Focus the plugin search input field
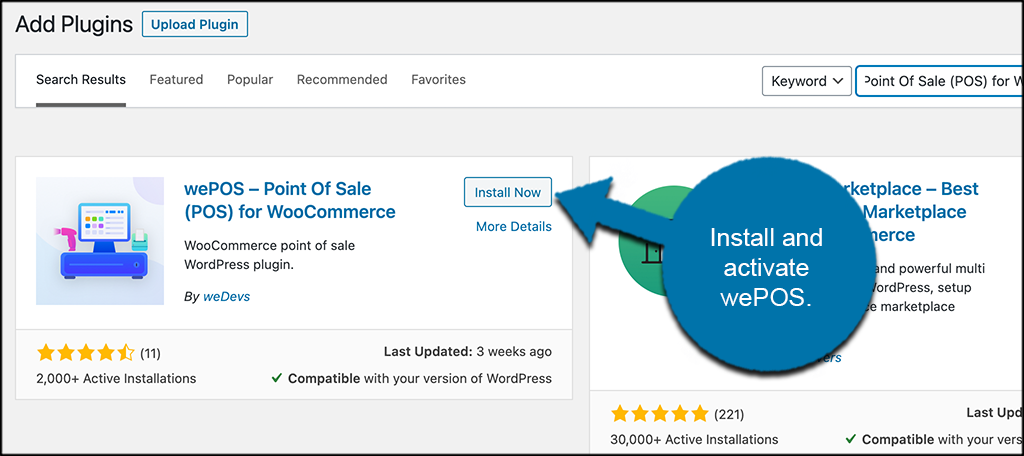Screen dimensions: 1024x456 click(940, 81)
